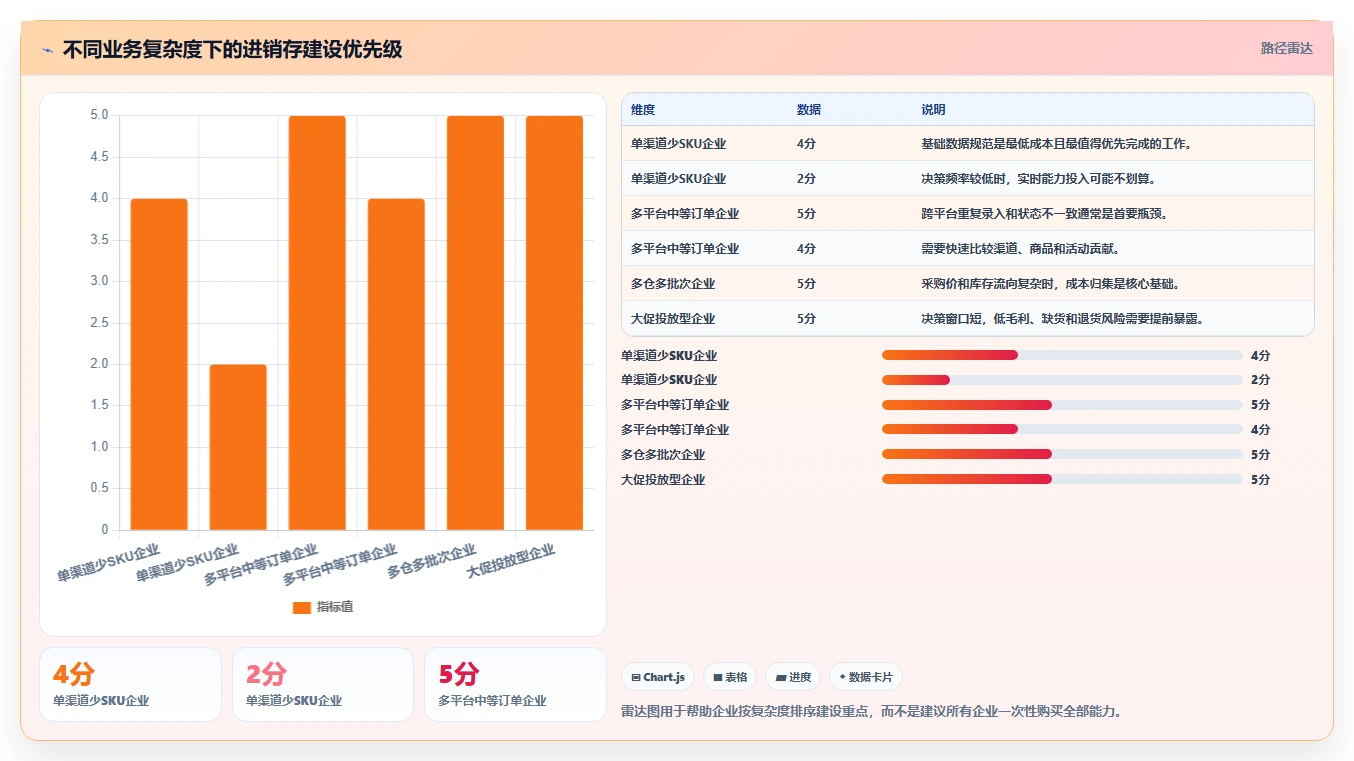
Task: Click the 单渠道少SKU企业 progress bar showing 4分
Action: [1062, 355]
